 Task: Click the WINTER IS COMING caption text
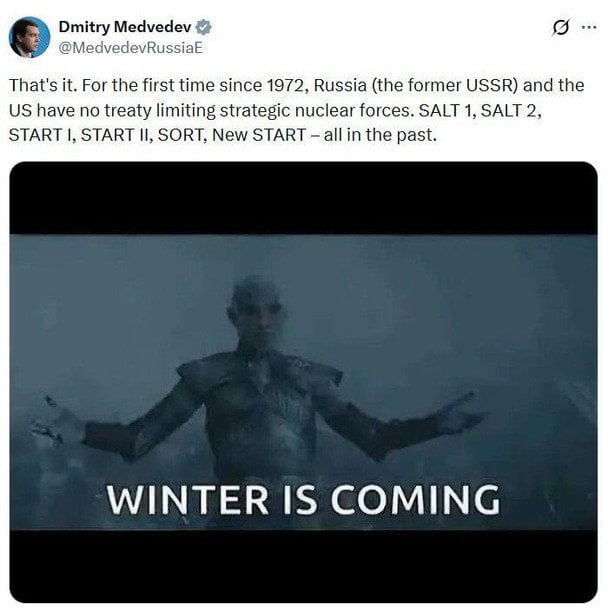point(303,500)
